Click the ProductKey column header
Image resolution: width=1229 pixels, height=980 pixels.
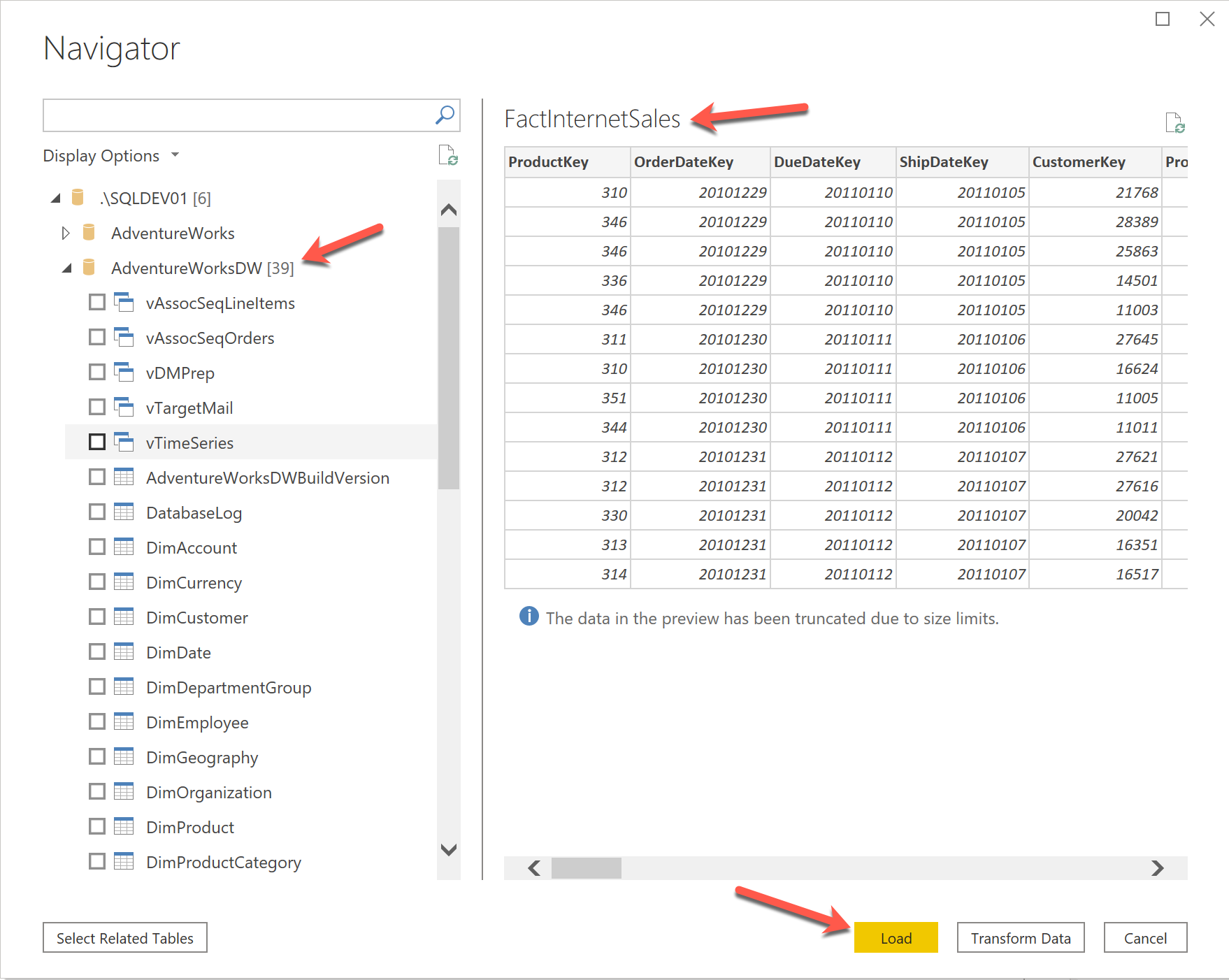click(x=567, y=162)
